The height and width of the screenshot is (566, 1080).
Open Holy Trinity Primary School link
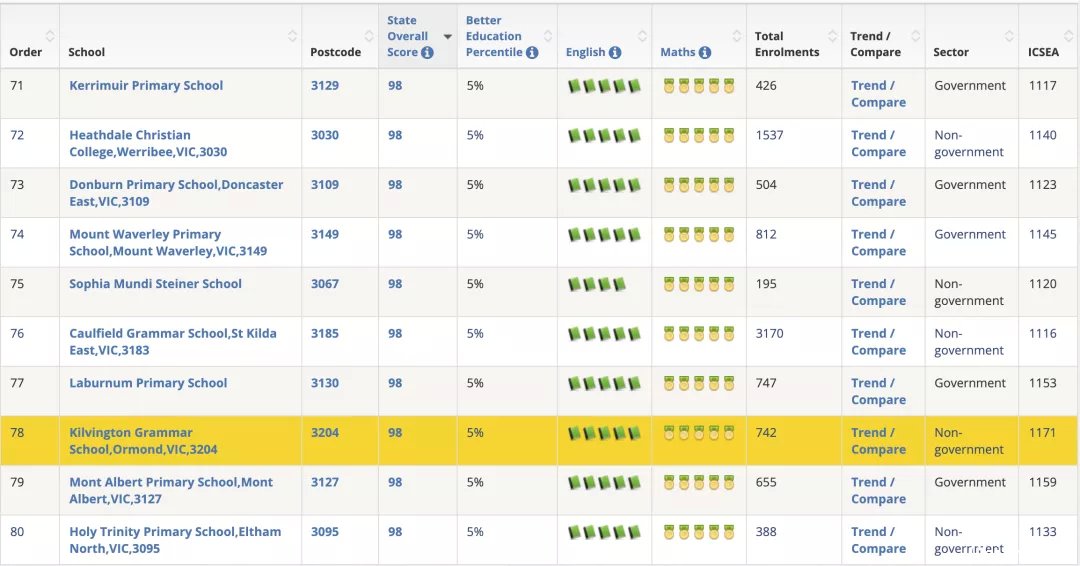[175, 540]
